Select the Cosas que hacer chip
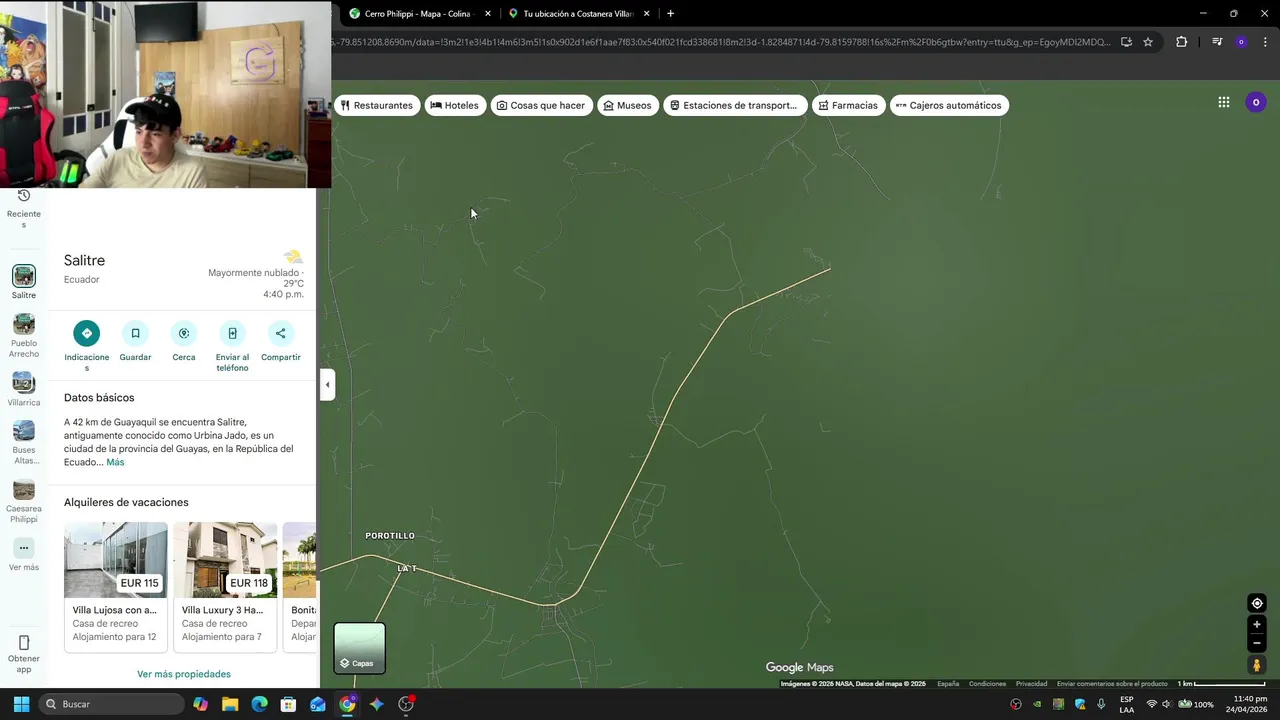1280x720 pixels. [541, 105]
